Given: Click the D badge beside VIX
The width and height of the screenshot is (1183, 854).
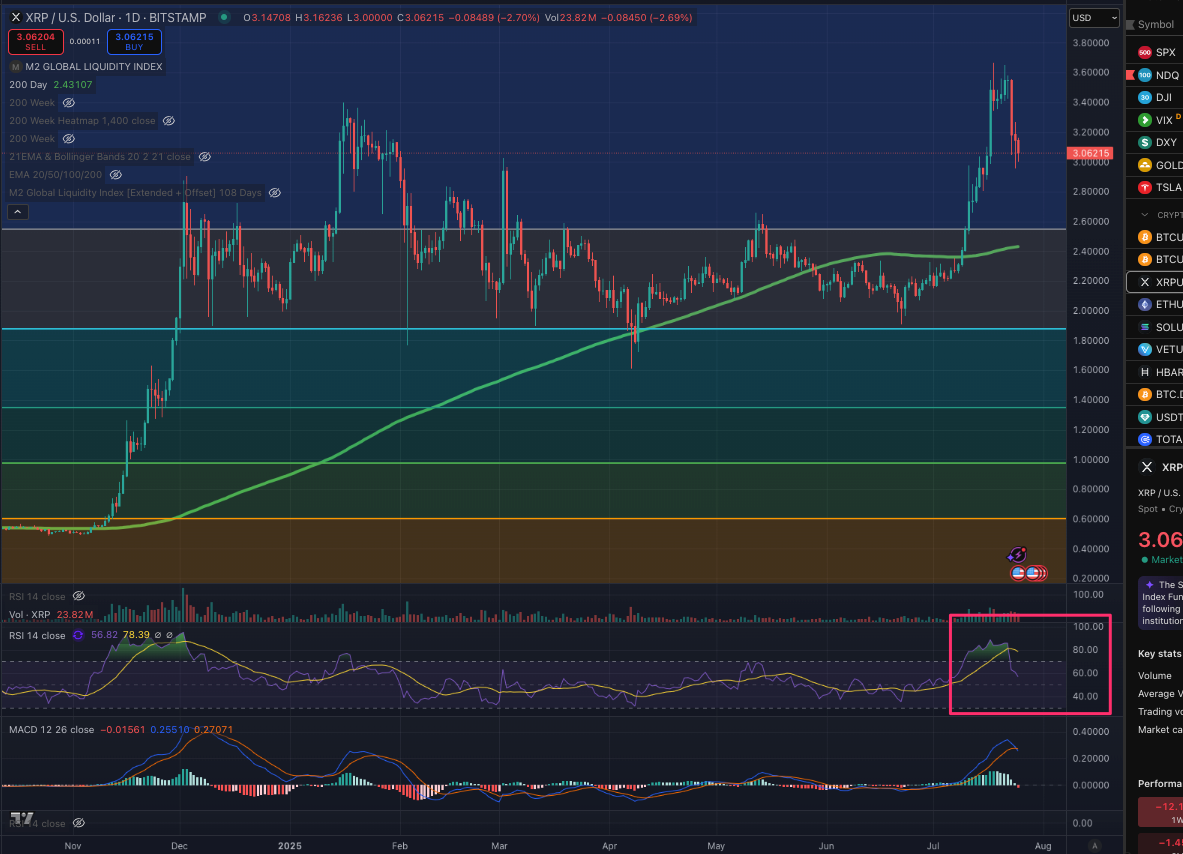Looking at the screenshot, I should coord(1178,116).
